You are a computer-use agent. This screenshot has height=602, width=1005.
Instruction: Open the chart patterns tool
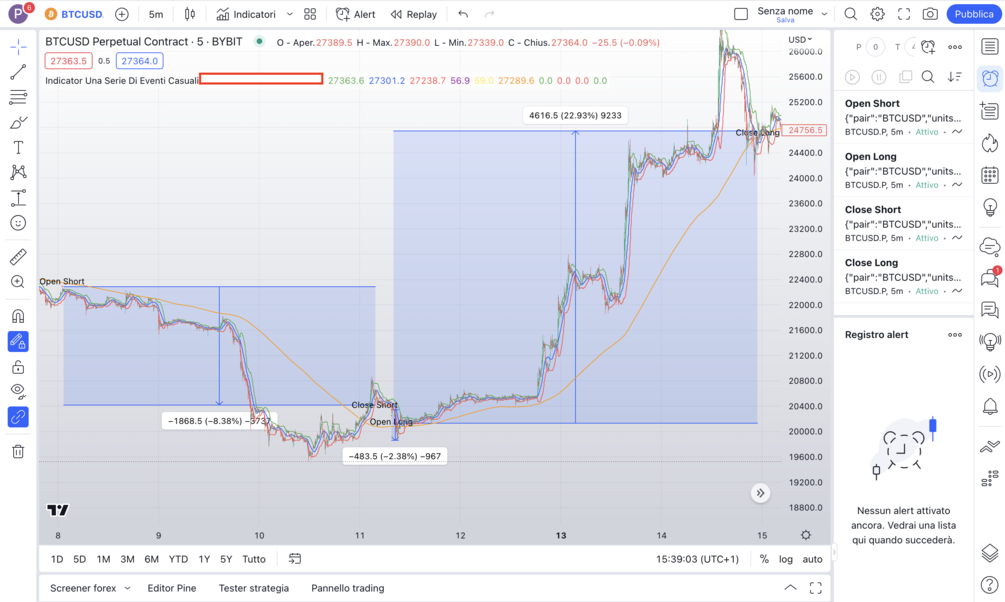pyautogui.click(x=18, y=172)
